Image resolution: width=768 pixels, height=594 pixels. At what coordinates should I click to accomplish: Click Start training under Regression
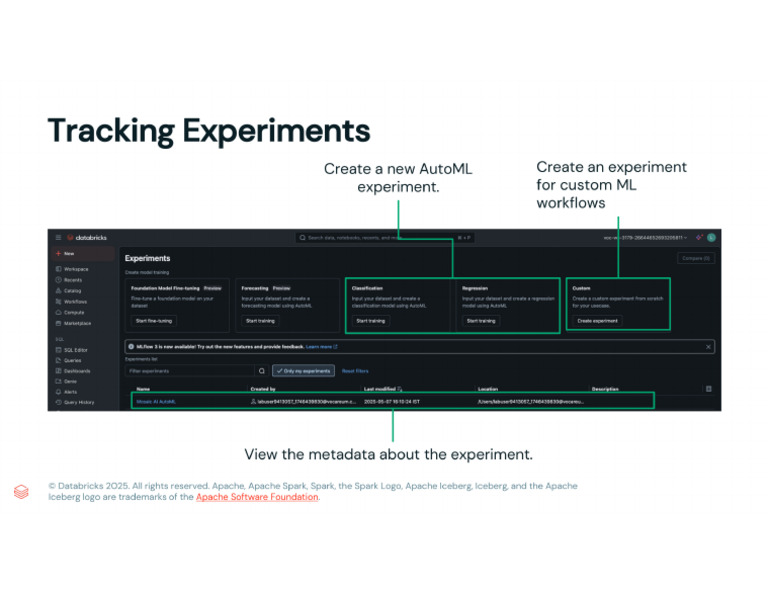[481, 321]
